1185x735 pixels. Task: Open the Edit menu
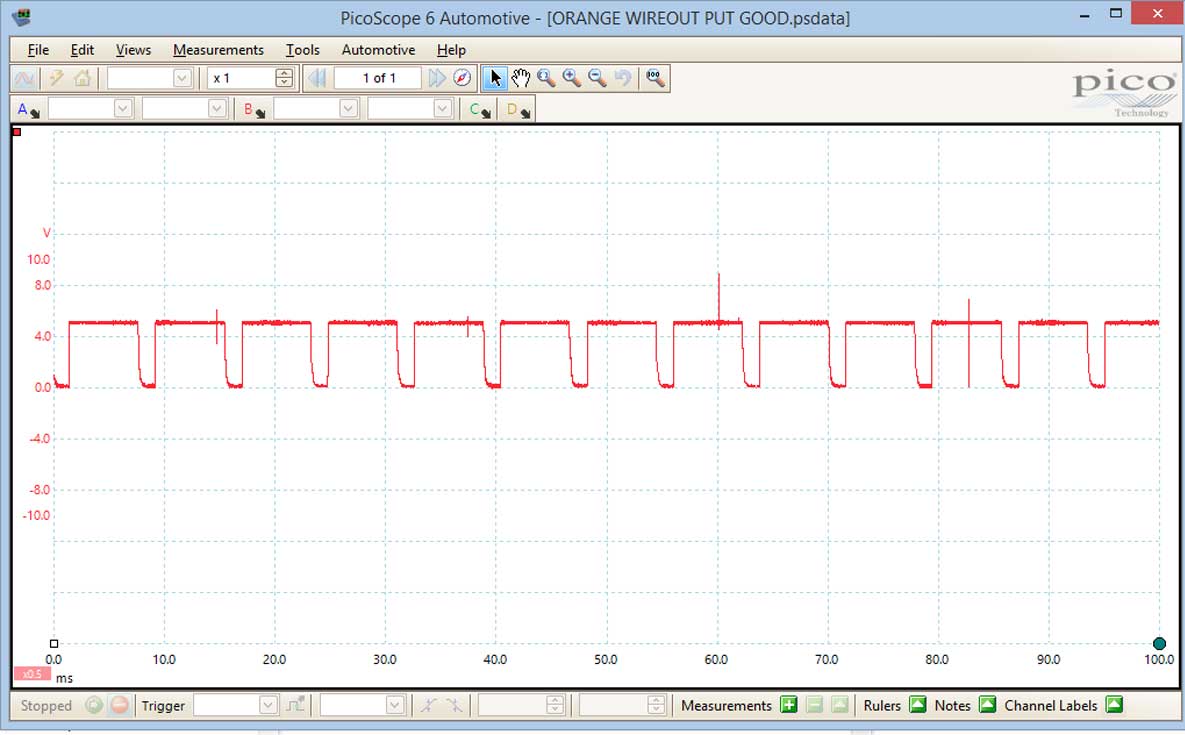[82, 50]
